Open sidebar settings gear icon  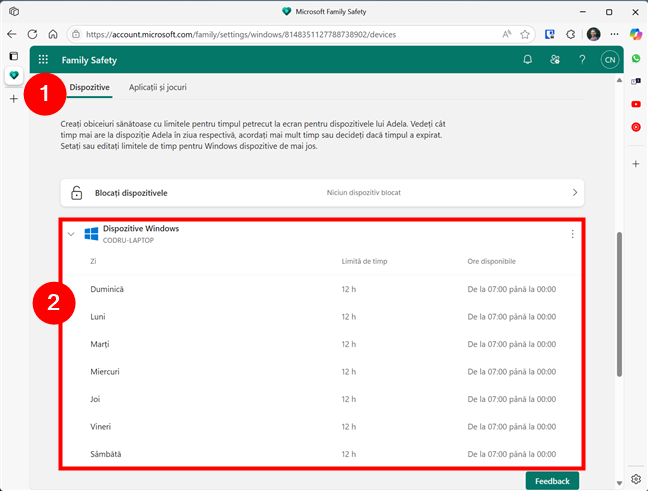point(636,479)
